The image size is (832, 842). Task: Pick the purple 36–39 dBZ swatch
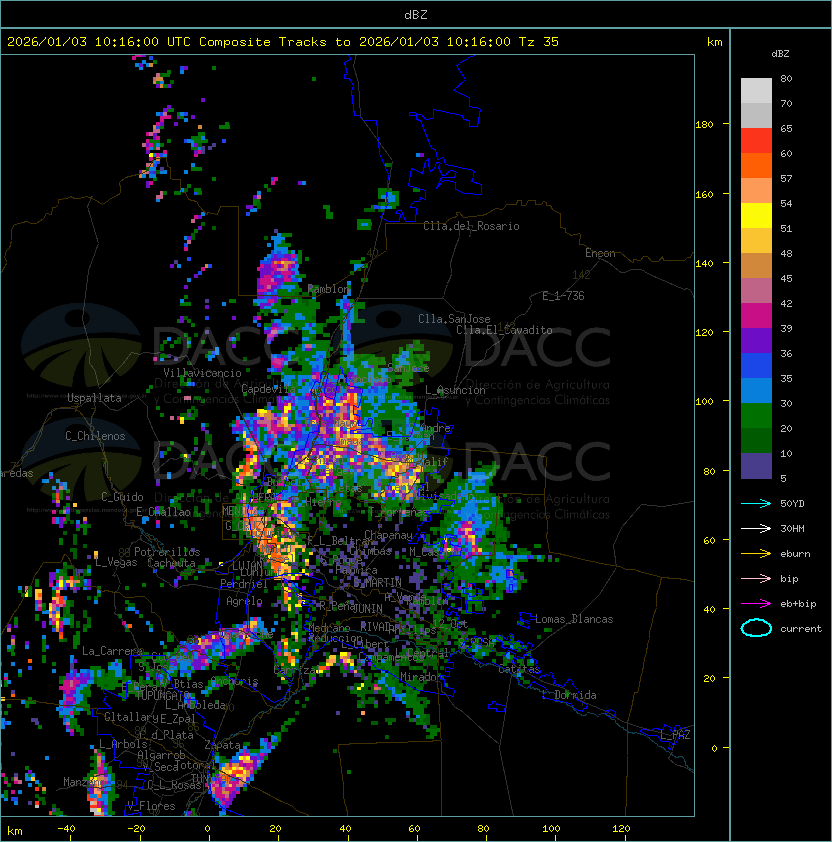(x=756, y=340)
